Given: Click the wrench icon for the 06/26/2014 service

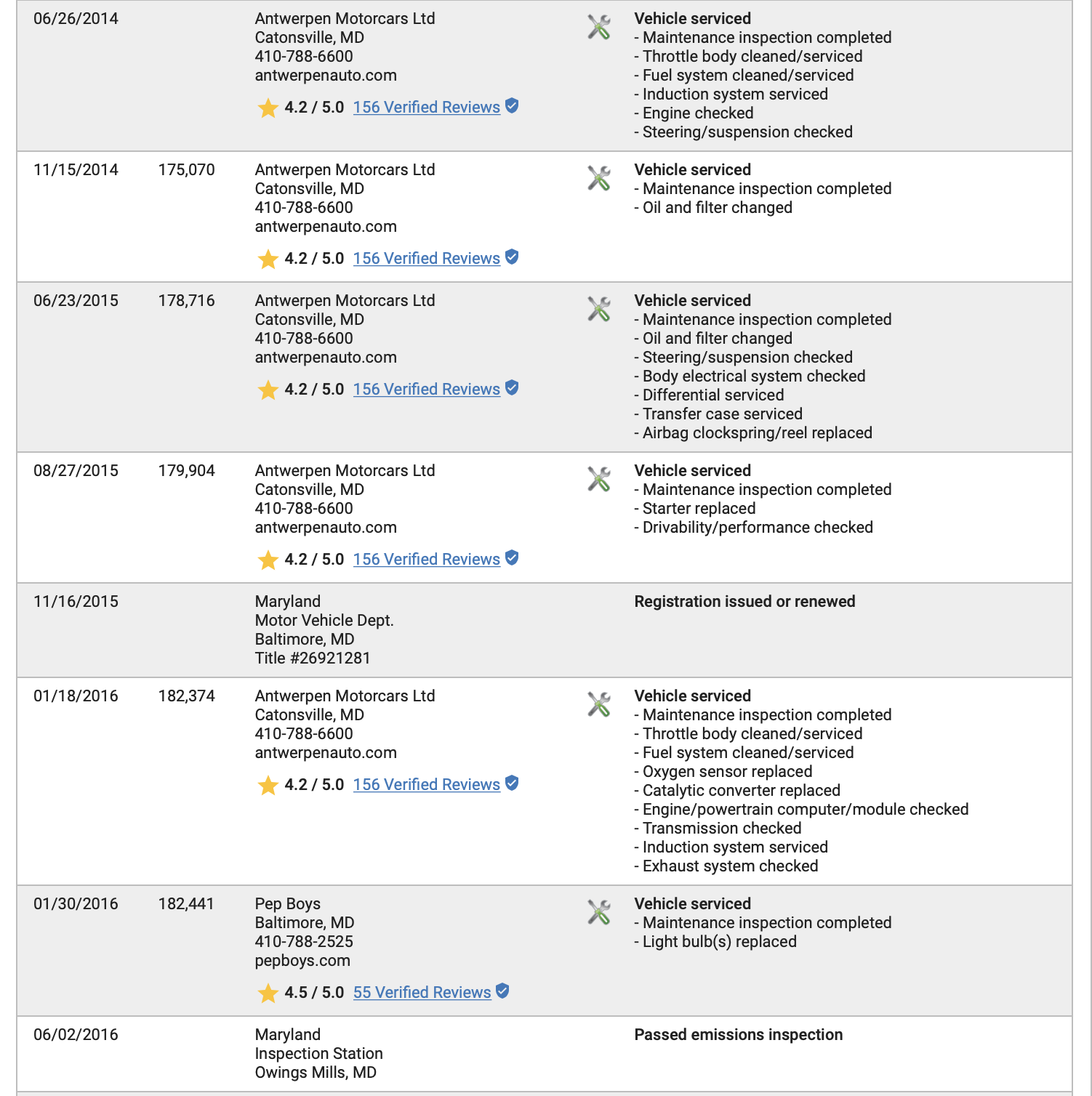Looking at the screenshot, I should 598,28.
